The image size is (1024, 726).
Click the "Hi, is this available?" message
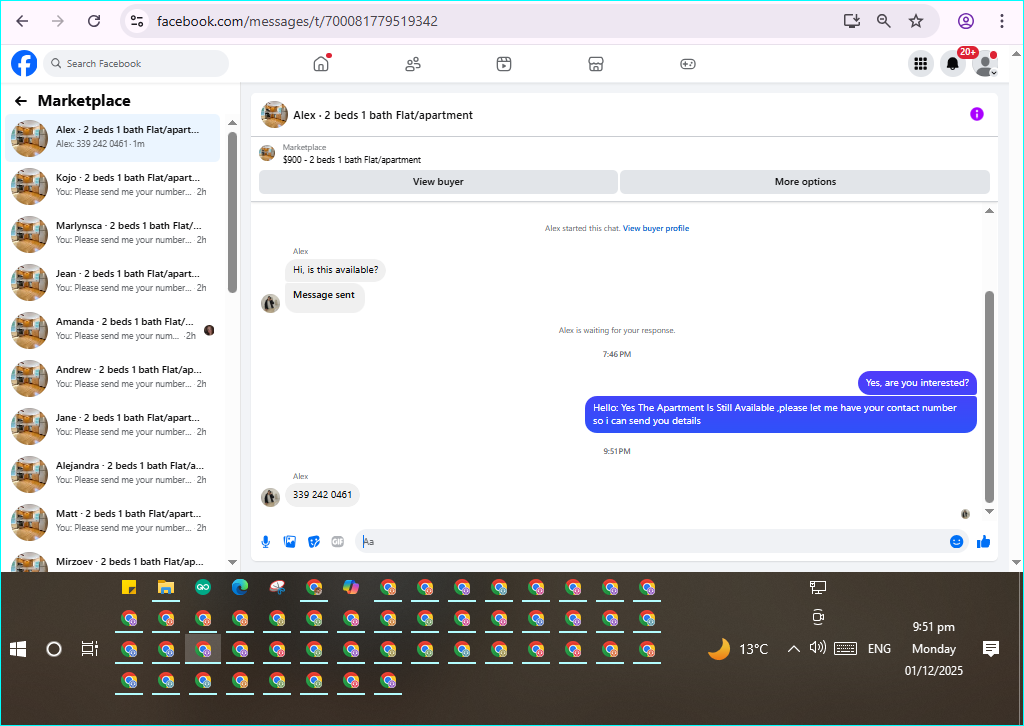click(x=335, y=270)
